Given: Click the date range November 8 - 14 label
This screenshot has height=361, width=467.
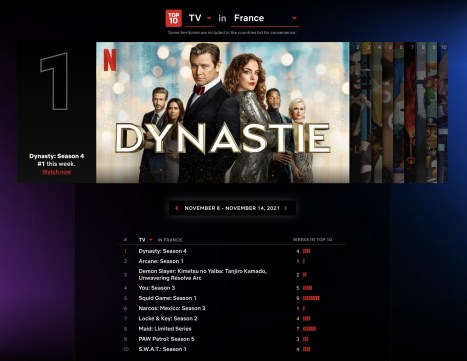Looking at the screenshot, I should pos(232,208).
